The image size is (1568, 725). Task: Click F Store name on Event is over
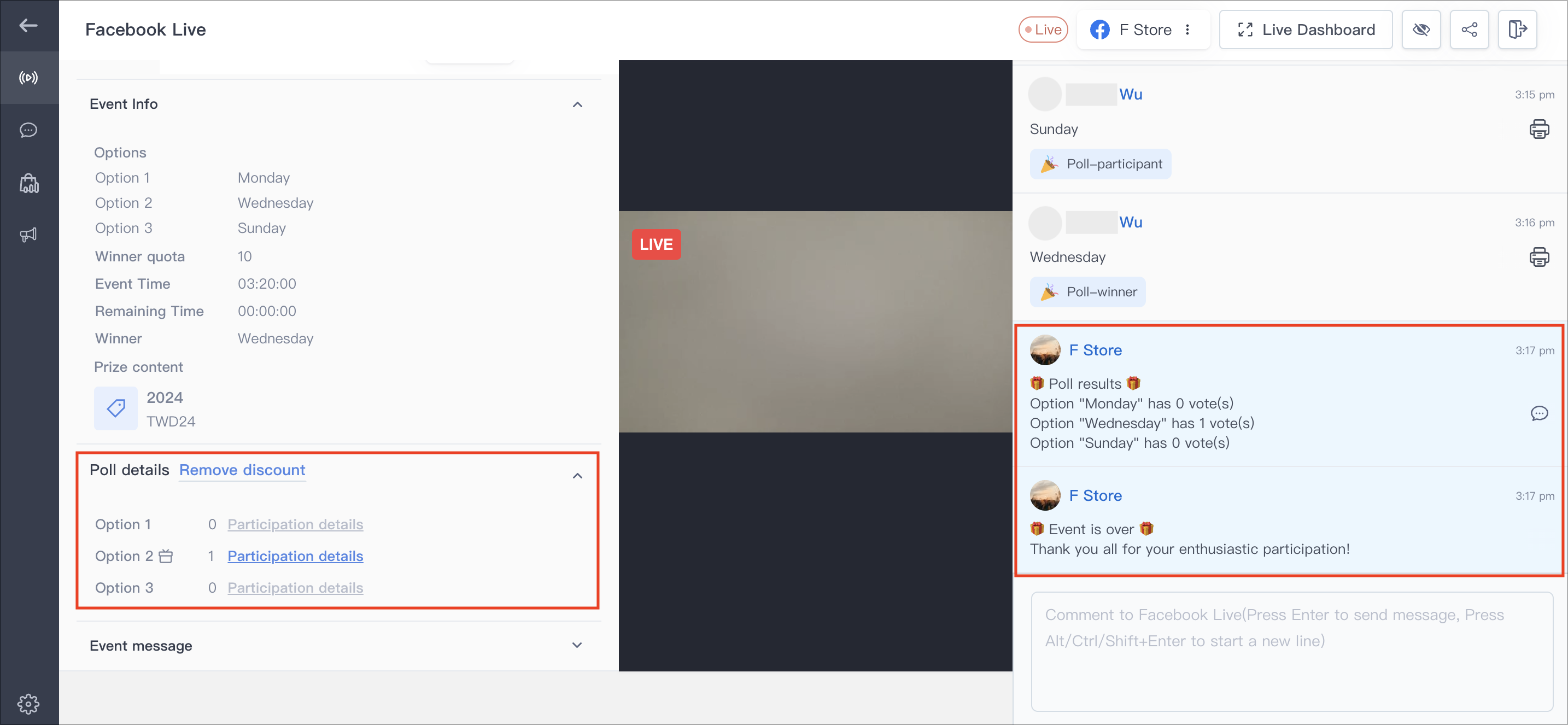[1095, 495]
